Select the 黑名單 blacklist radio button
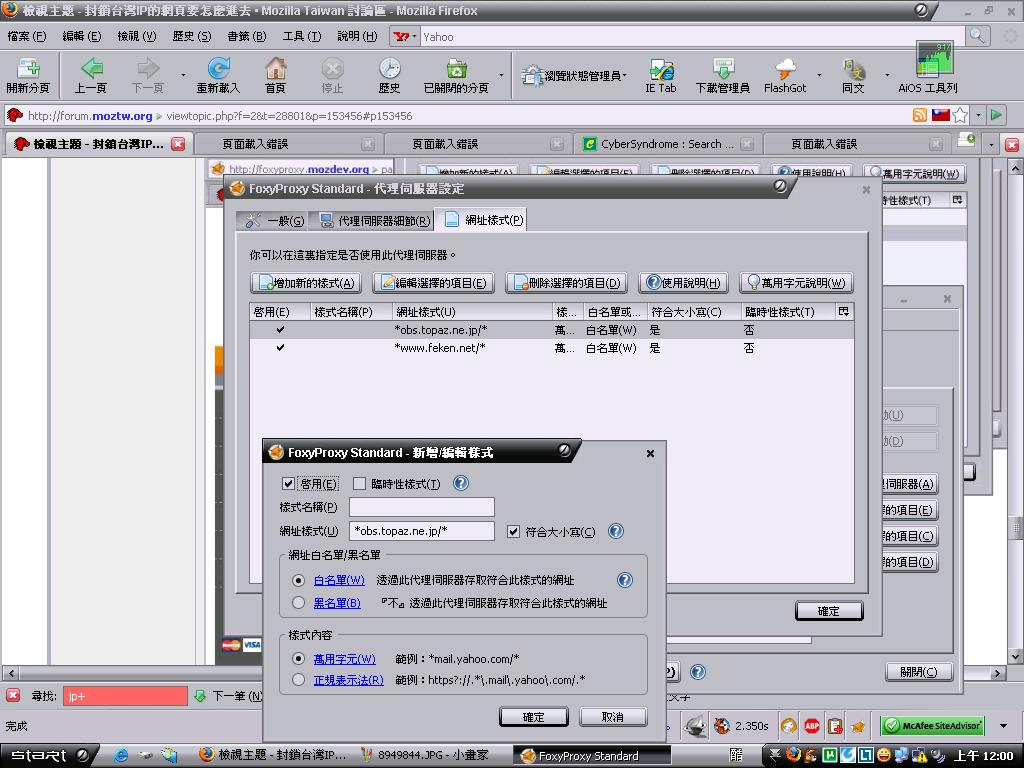Image resolution: width=1024 pixels, height=768 pixels. 298,603
